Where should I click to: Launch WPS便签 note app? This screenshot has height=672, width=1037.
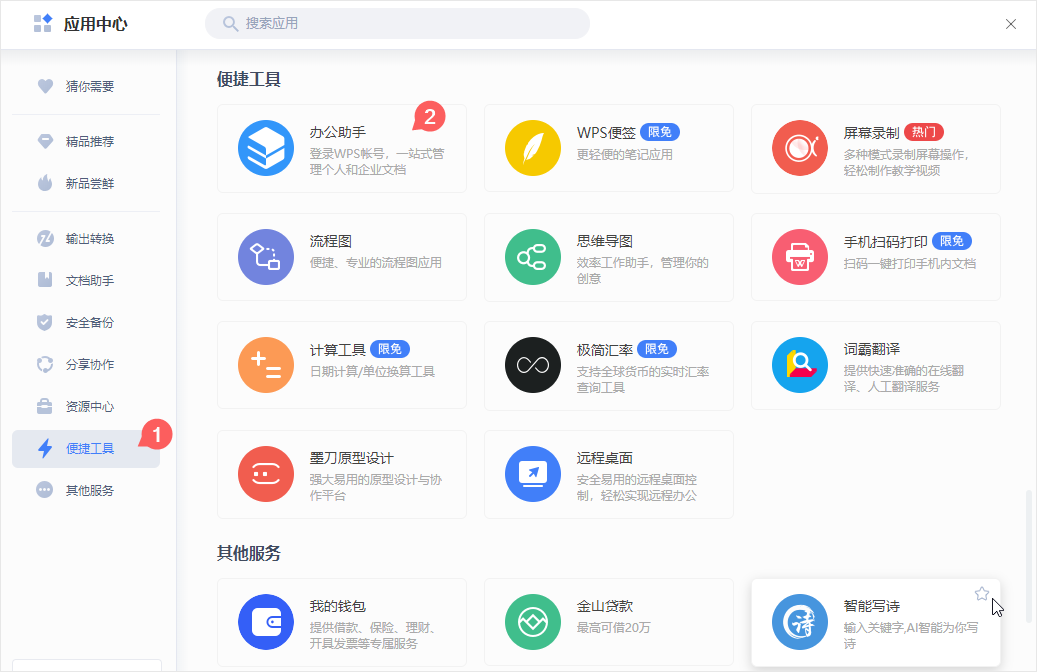pyautogui.click(x=532, y=147)
